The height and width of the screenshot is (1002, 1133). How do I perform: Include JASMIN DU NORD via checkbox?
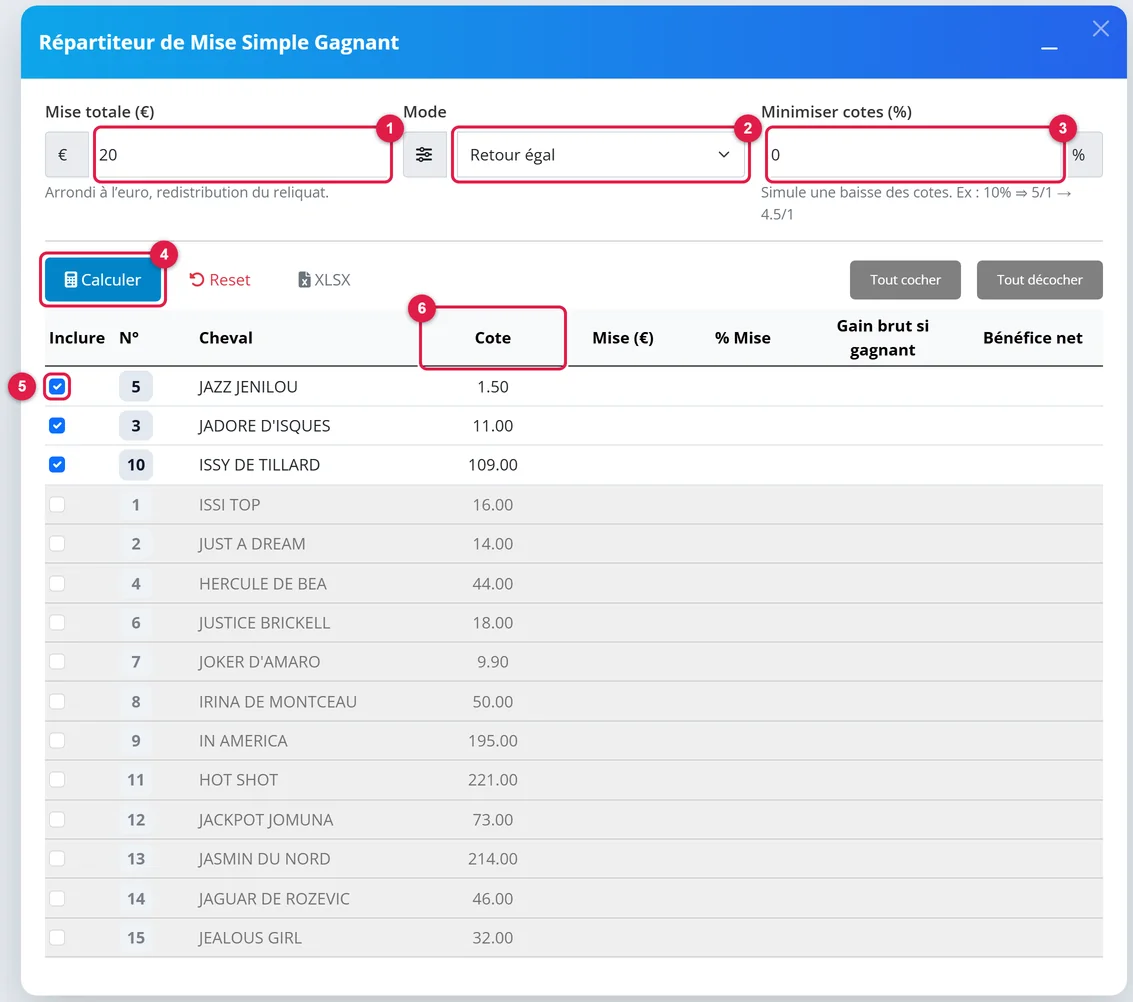[57, 858]
